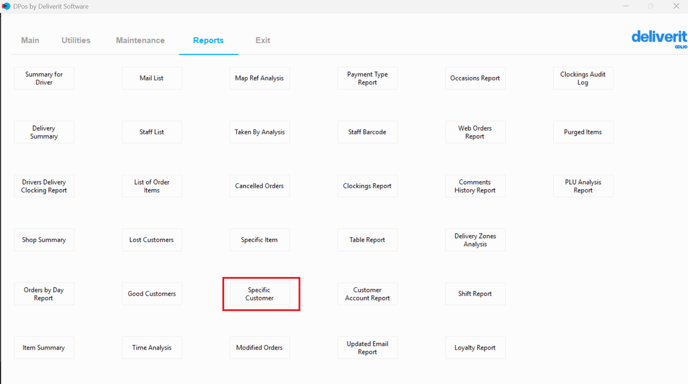The height and width of the screenshot is (384, 688).
Task: Show the Staff List report
Action: coord(152,132)
